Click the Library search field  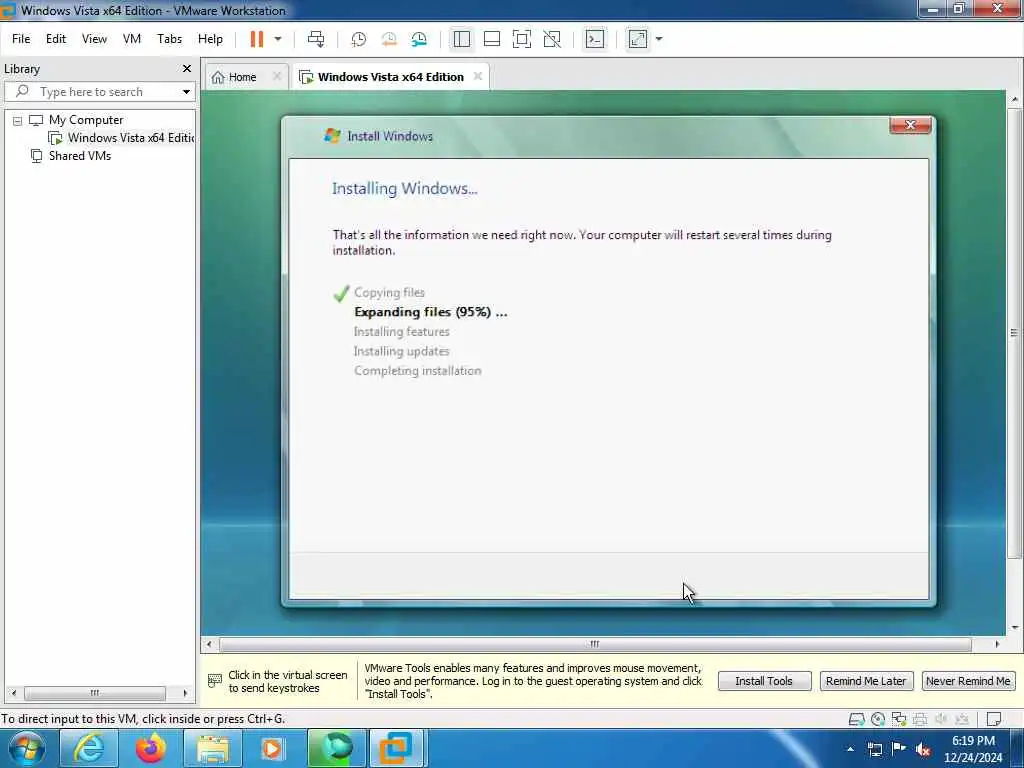coord(98,92)
